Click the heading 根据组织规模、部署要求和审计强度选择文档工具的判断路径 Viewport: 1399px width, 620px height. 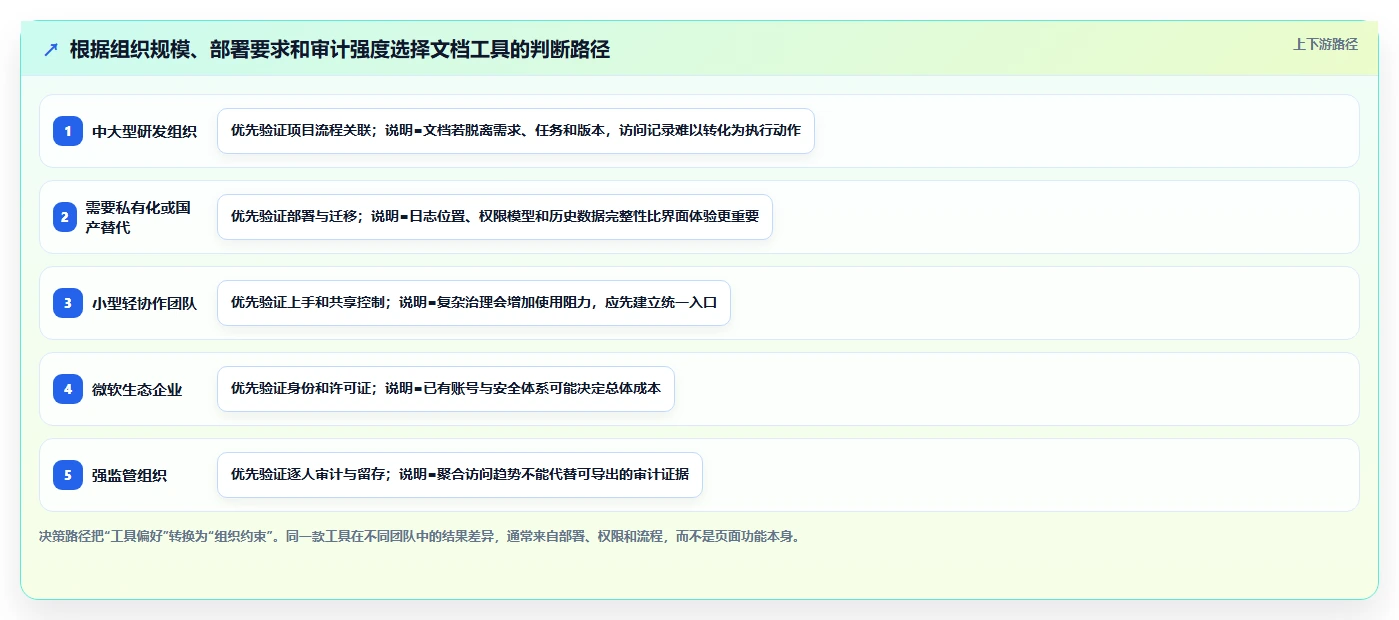(x=340, y=49)
